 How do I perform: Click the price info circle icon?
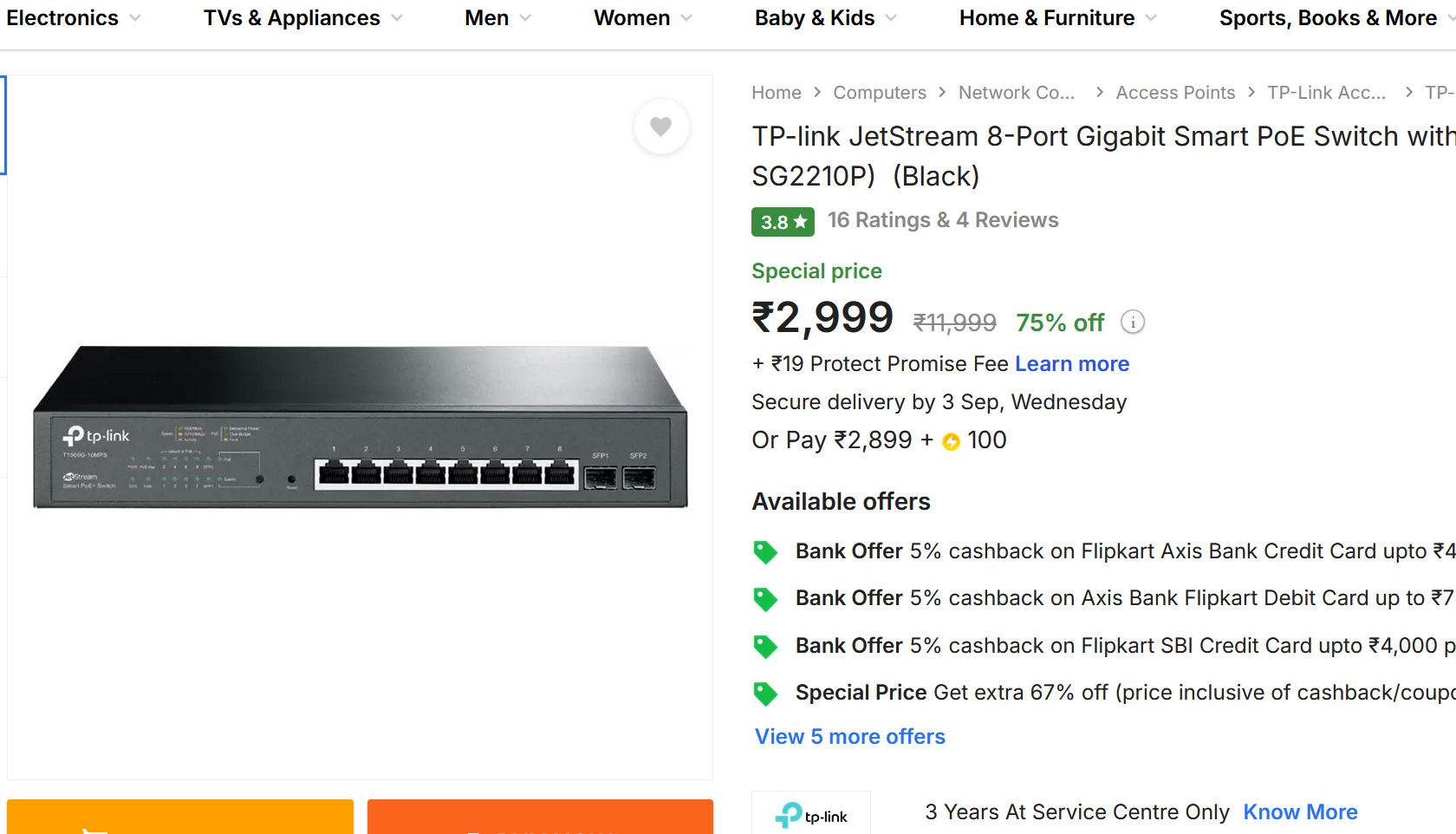1132,323
